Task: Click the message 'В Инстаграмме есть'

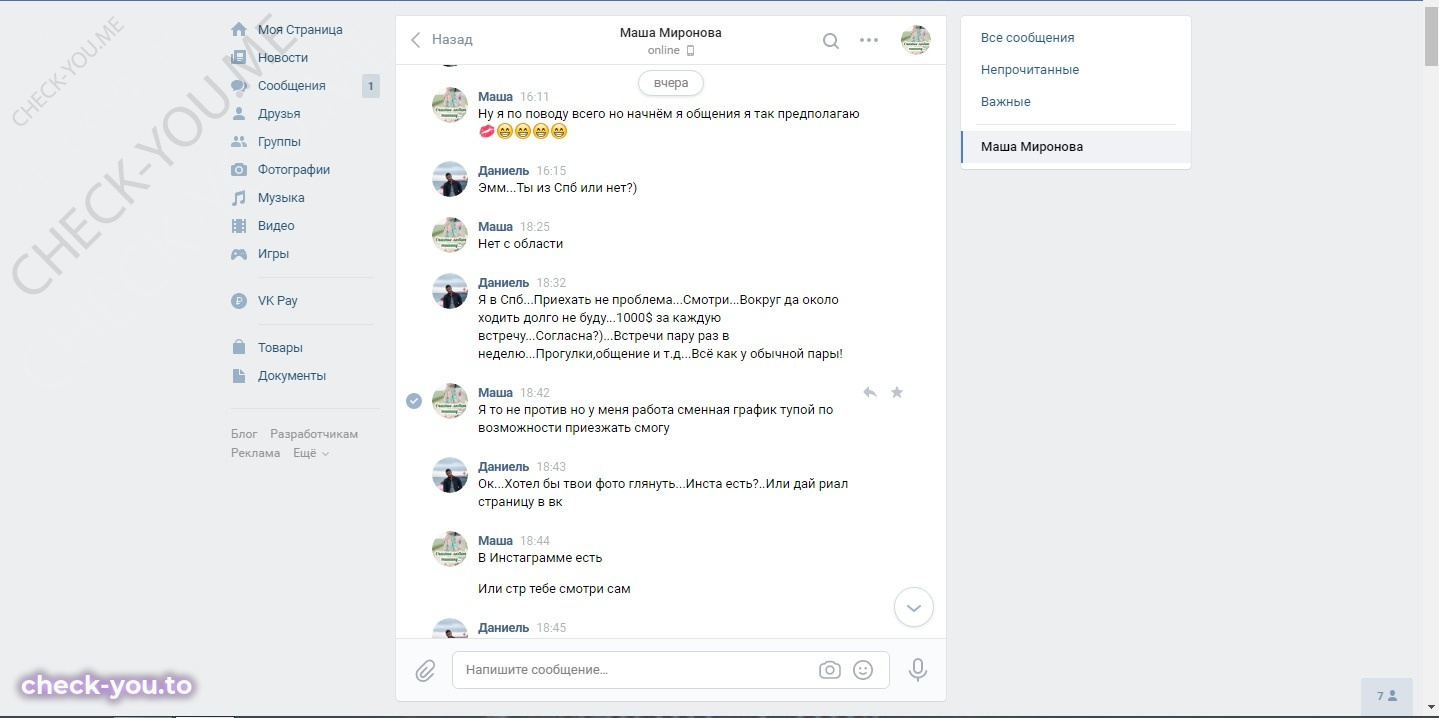Action: [540, 558]
